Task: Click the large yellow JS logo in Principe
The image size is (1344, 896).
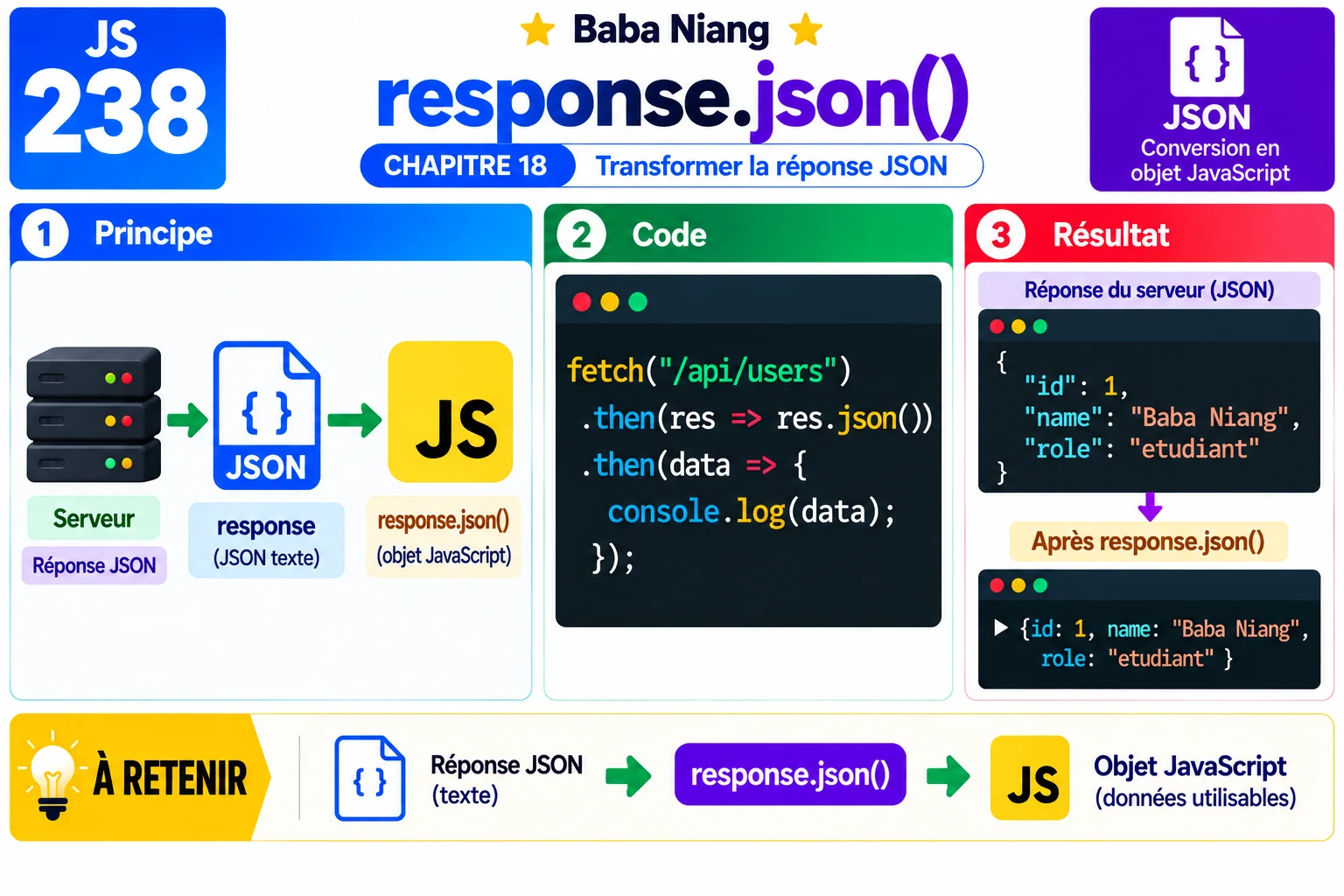Action: pyautogui.click(x=451, y=411)
